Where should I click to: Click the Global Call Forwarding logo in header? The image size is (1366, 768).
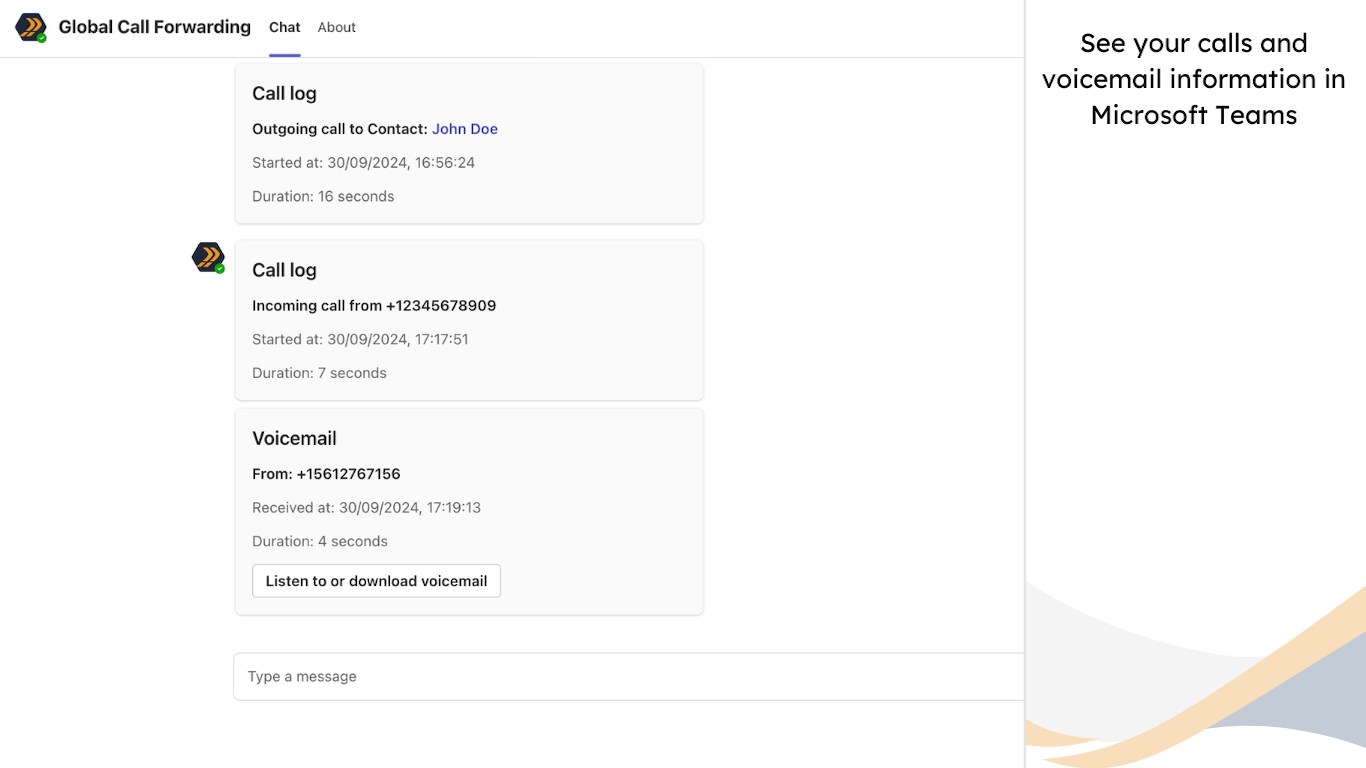click(x=31, y=27)
